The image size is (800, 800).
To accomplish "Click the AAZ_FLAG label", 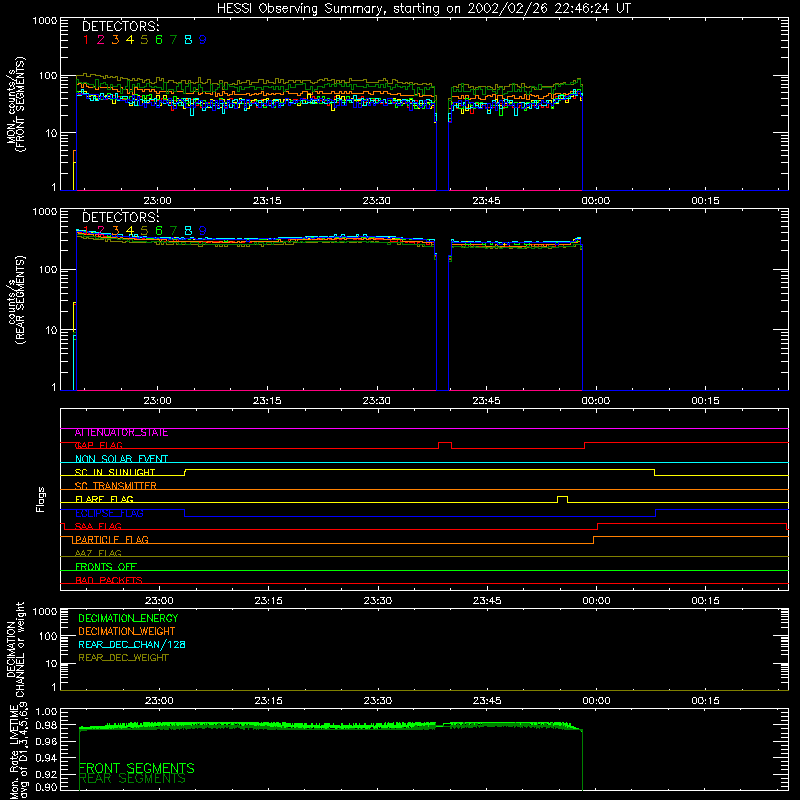I will coord(98,554).
